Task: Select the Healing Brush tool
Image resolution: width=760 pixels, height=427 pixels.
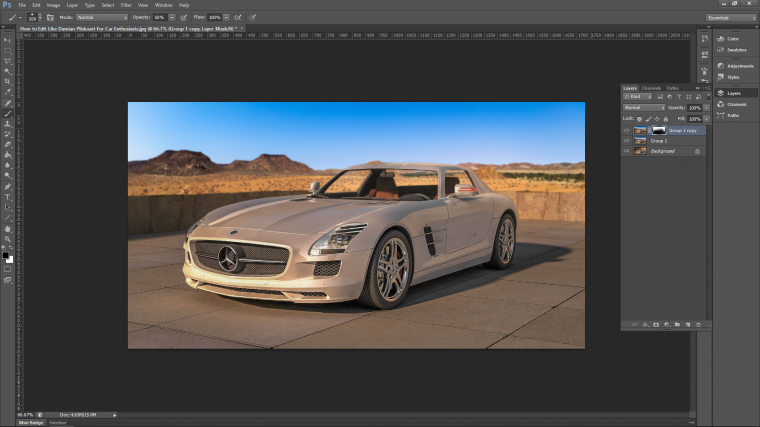Action: pyautogui.click(x=7, y=103)
